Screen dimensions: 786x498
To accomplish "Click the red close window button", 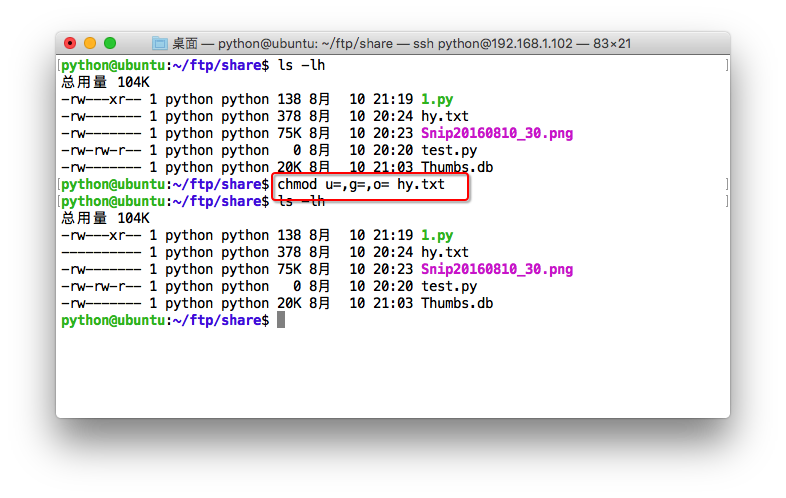I will [70, 43].
